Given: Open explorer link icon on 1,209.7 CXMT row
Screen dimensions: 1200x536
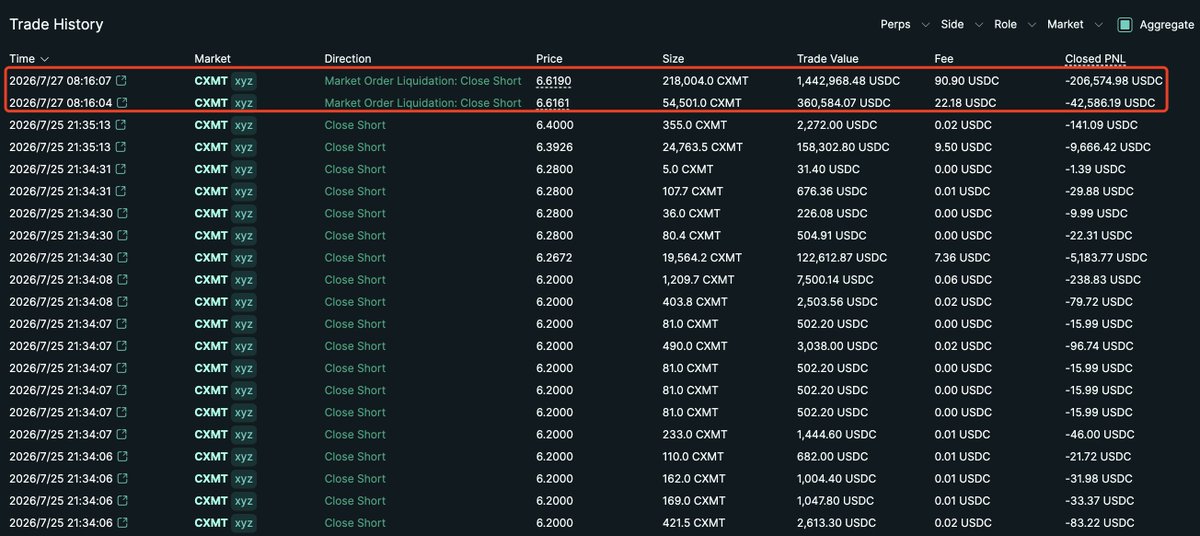Looking at the screenshot, I should pos(121,280).
